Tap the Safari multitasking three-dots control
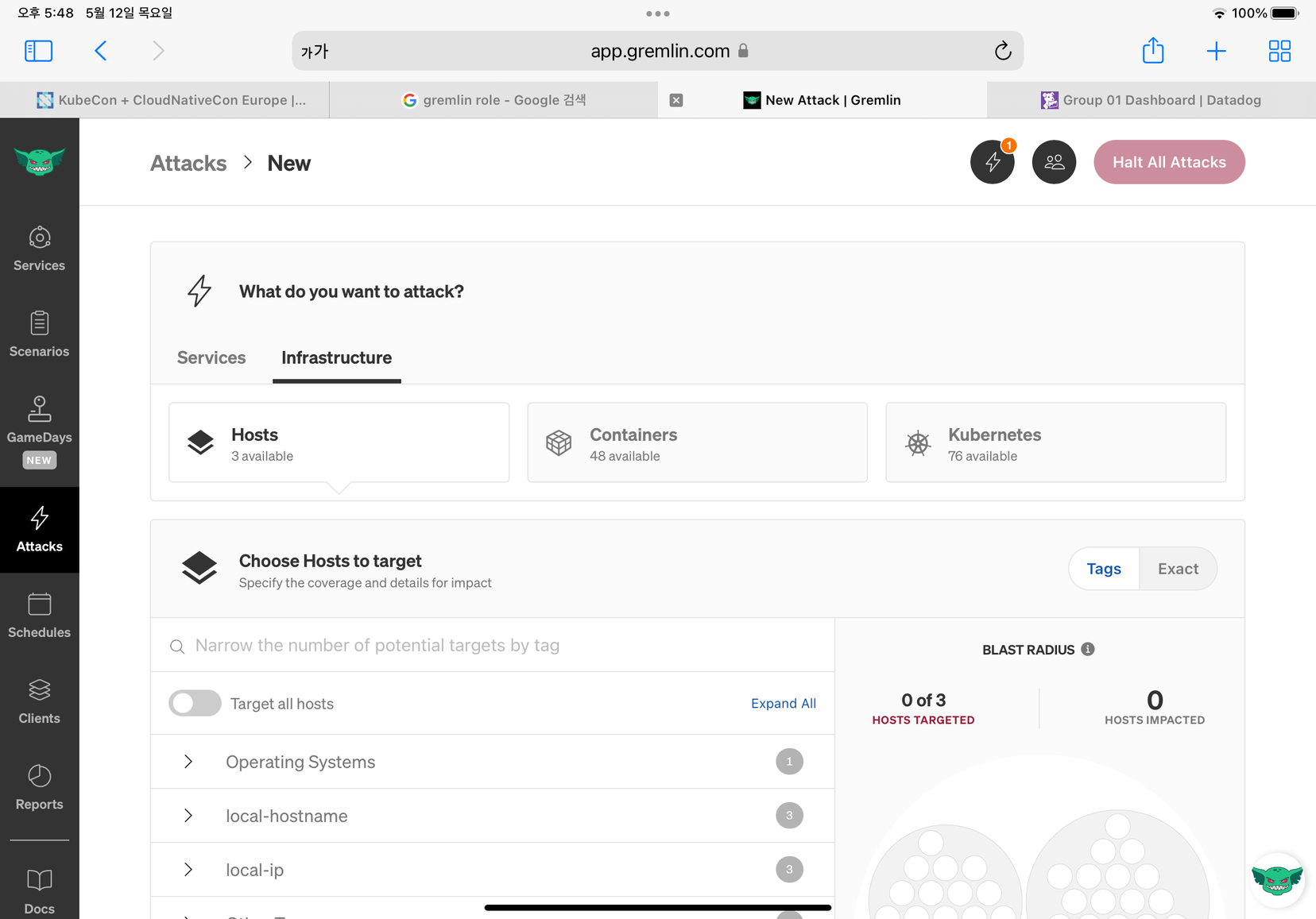This screenshot has width=1316, height=919. [x=658, y=14]
